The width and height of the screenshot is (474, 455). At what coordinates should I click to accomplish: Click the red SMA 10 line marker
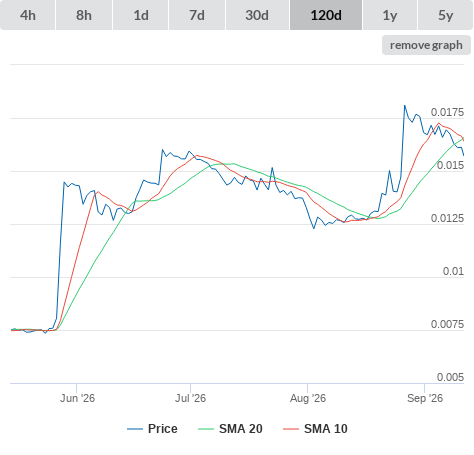[291, 429]
